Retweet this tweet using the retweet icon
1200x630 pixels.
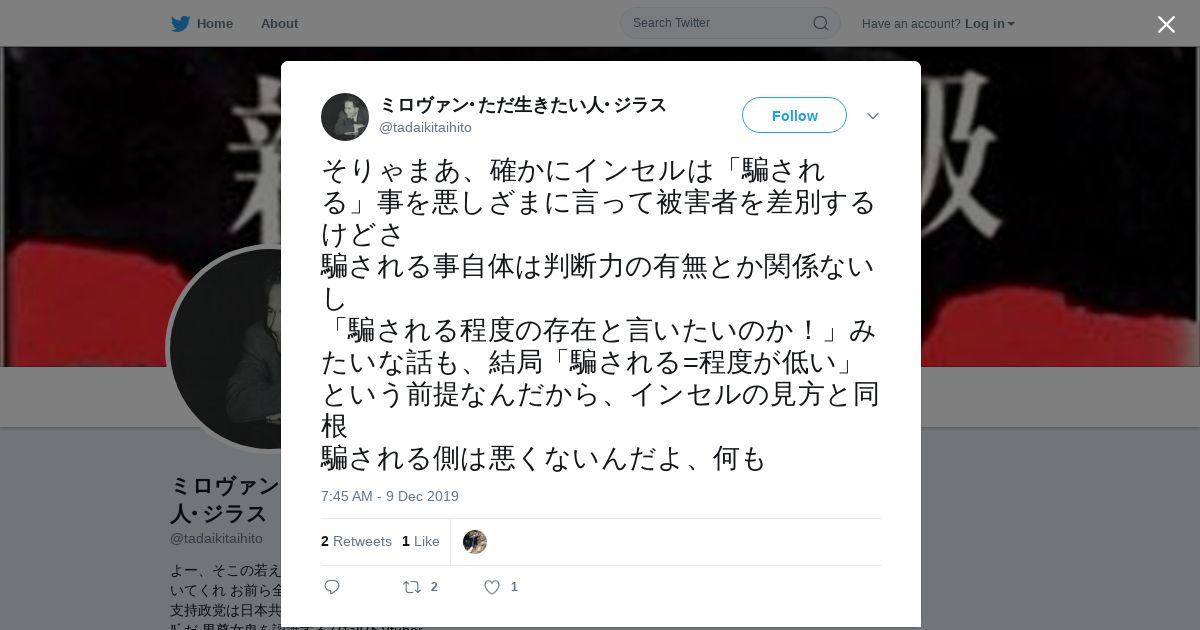click(x=412, y=587)
